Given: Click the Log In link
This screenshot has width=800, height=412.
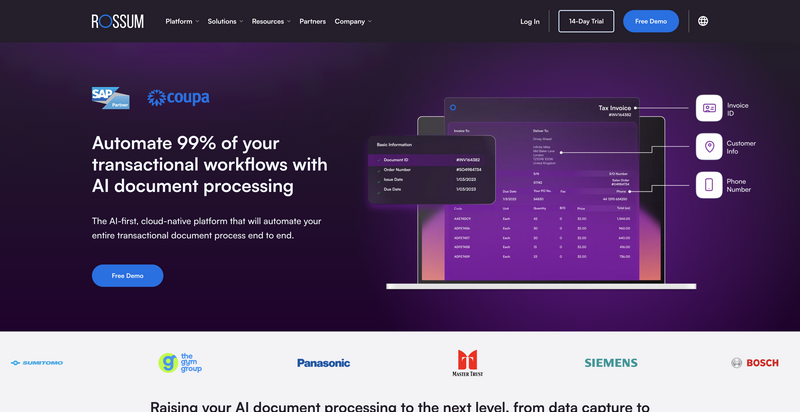Looking at the screenshot, I should [530, 21].
